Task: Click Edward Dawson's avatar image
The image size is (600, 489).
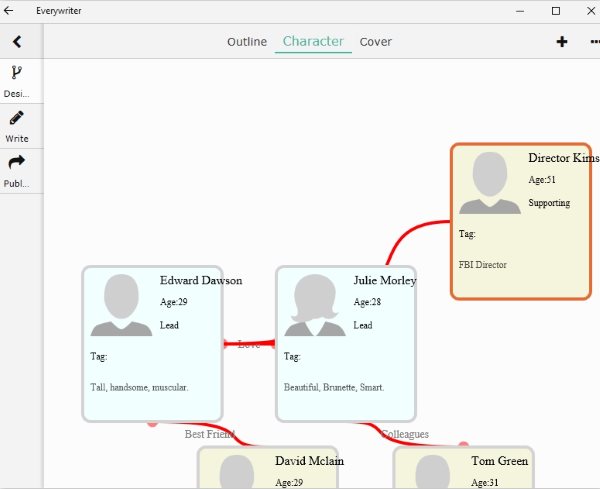Action: [x=122, y=305]
